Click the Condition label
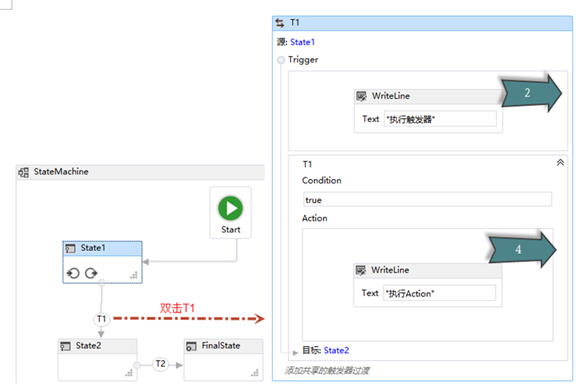The width and height of the screenshot is (576, 384). pyautogui.click(x=321, y=180)
